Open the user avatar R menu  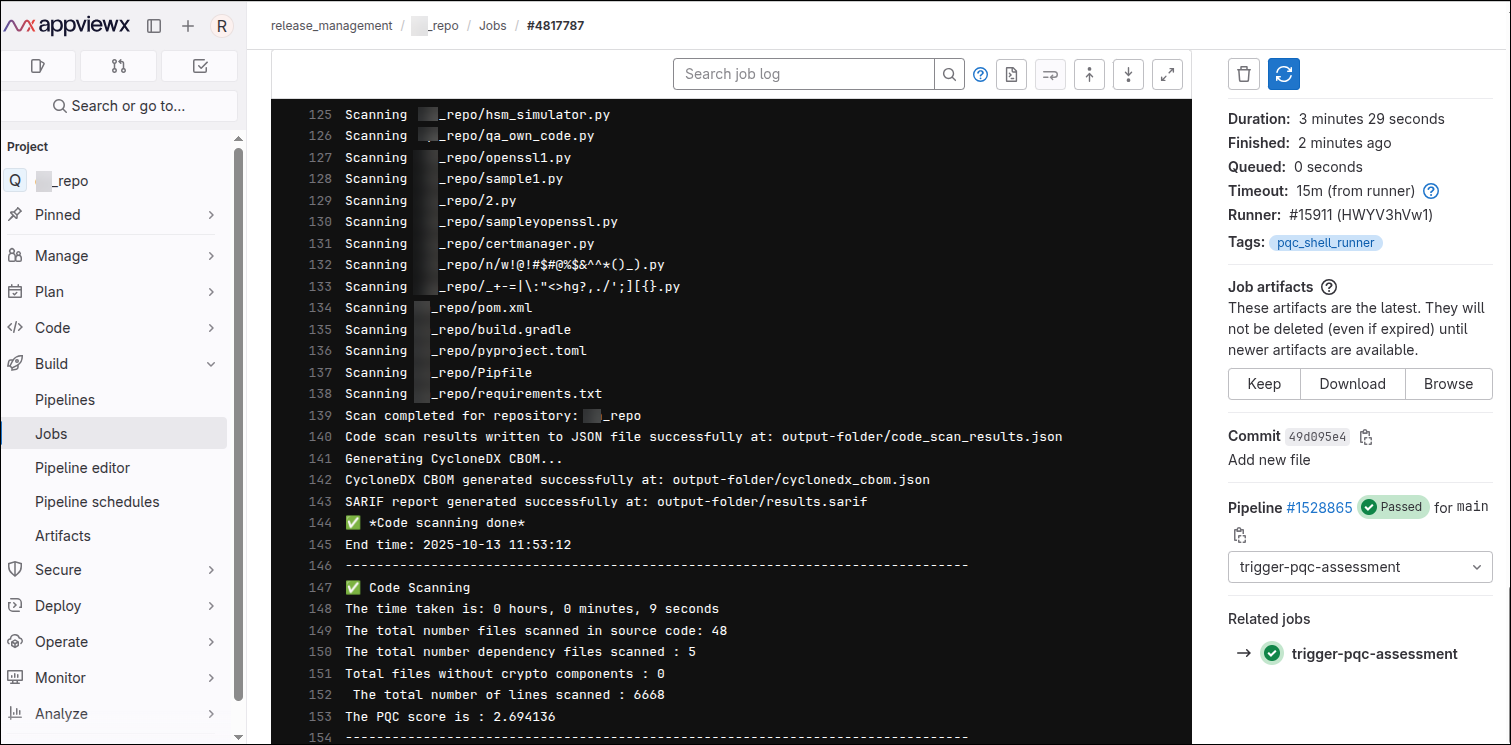[x=222, y=26]
